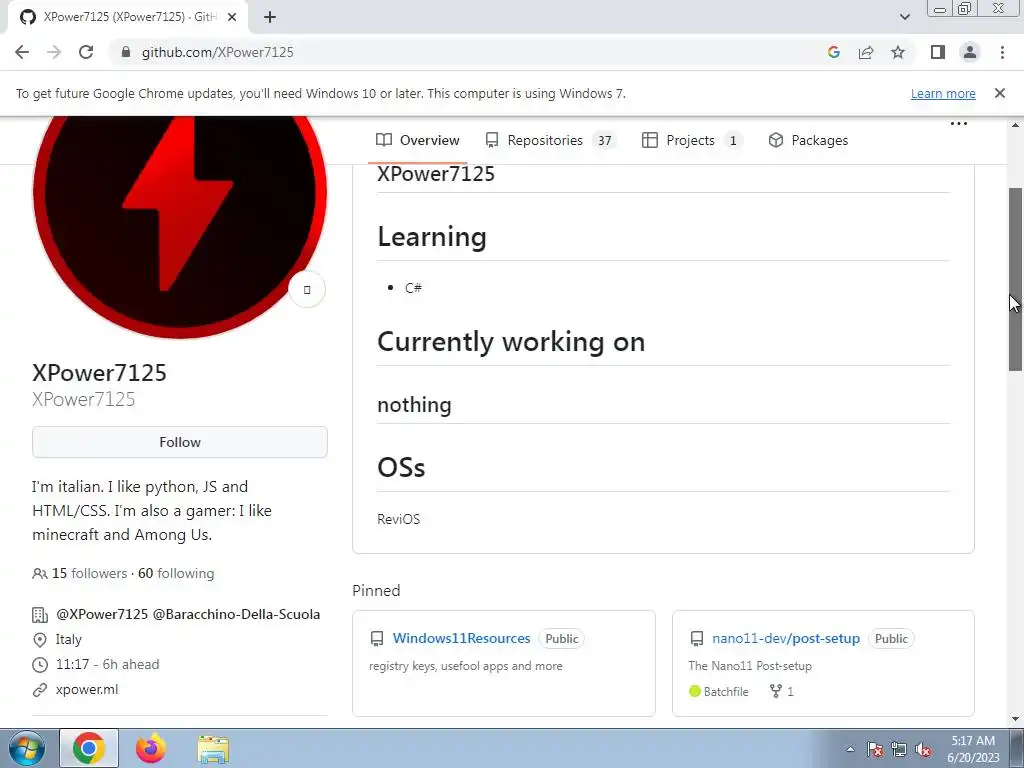Close the XPower7125 GitHub tab

click(x=232, y=17)
